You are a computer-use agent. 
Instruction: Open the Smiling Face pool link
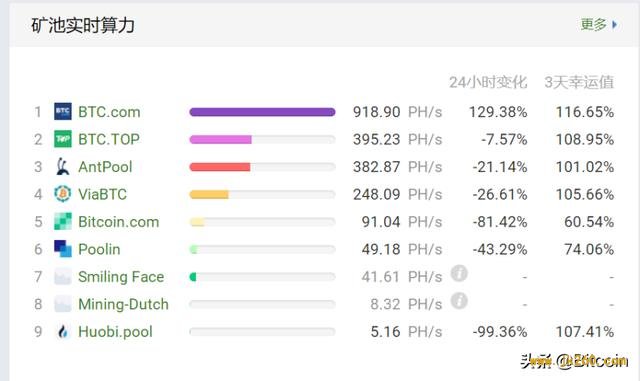121,277
